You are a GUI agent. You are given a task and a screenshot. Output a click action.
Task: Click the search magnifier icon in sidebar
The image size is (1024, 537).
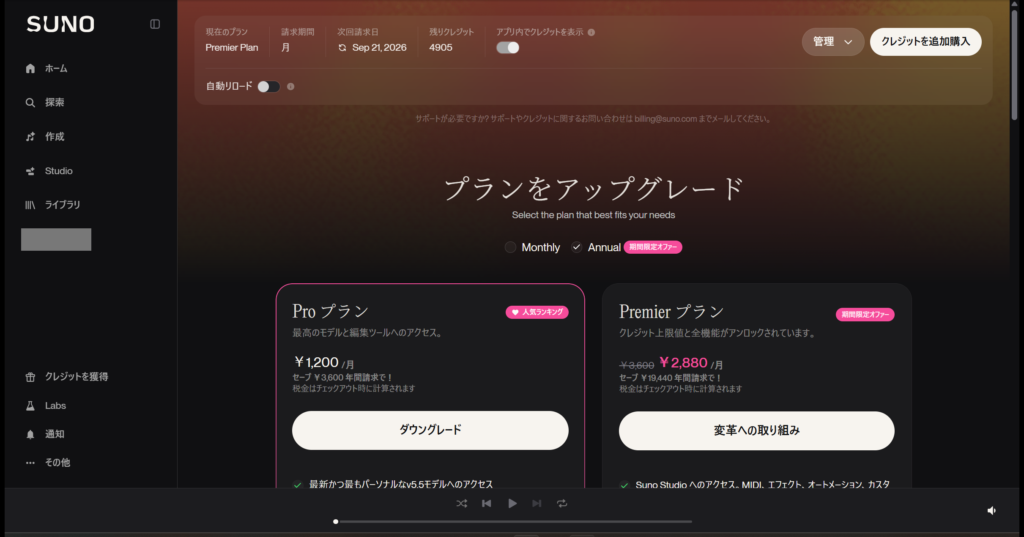30,103
